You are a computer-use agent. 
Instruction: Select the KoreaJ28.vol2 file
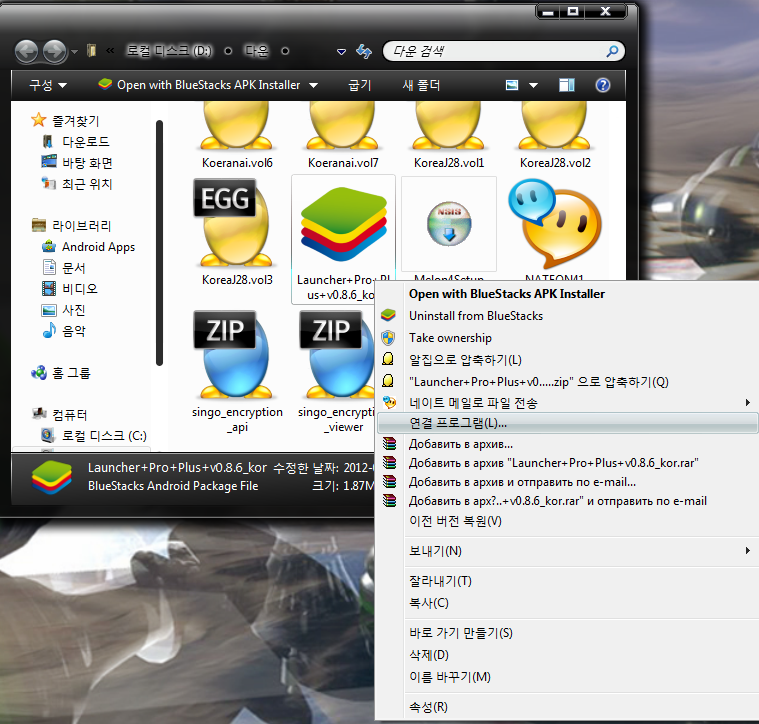click(555, 136)
